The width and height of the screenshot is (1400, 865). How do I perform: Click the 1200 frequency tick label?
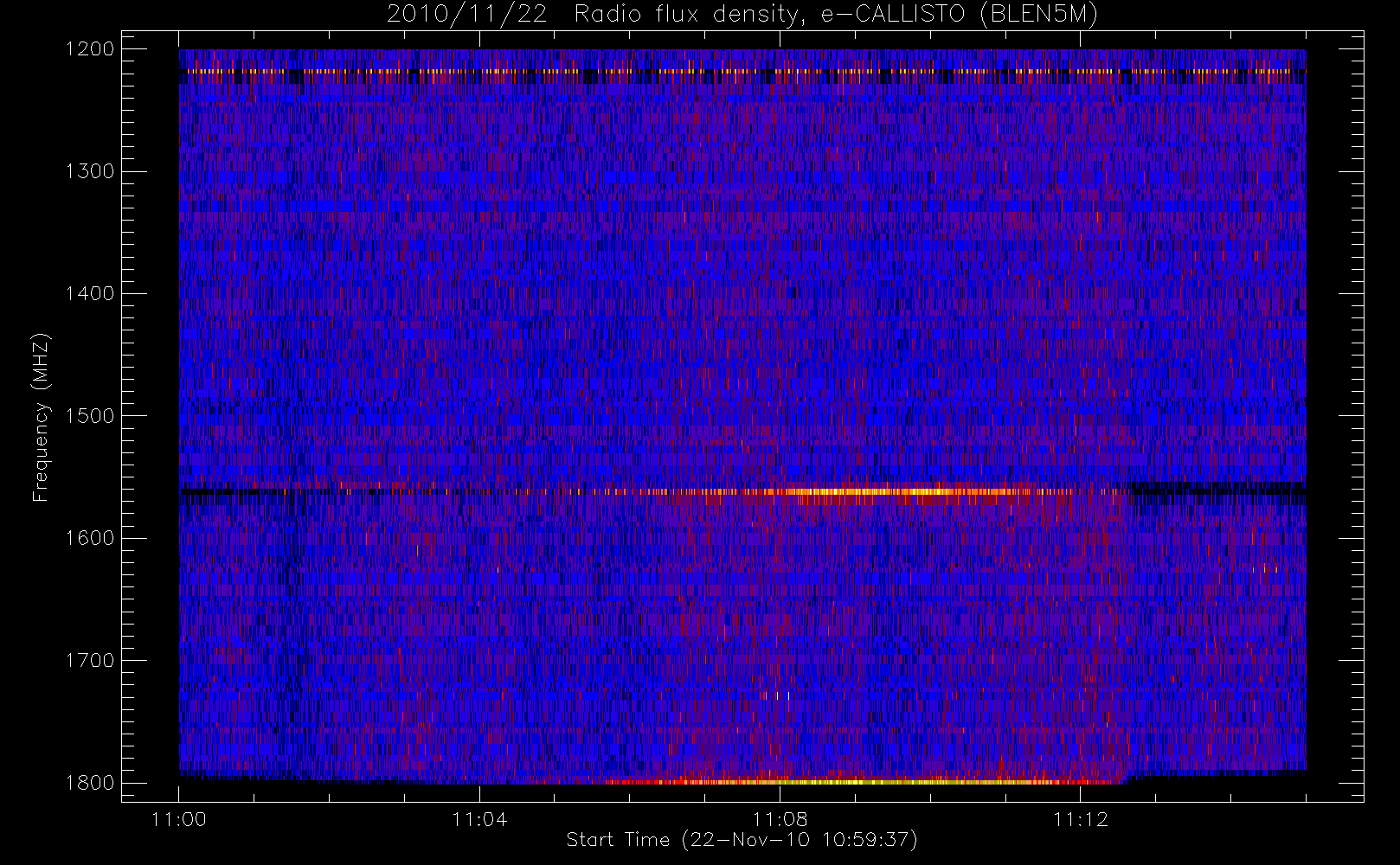click(91, 49)
